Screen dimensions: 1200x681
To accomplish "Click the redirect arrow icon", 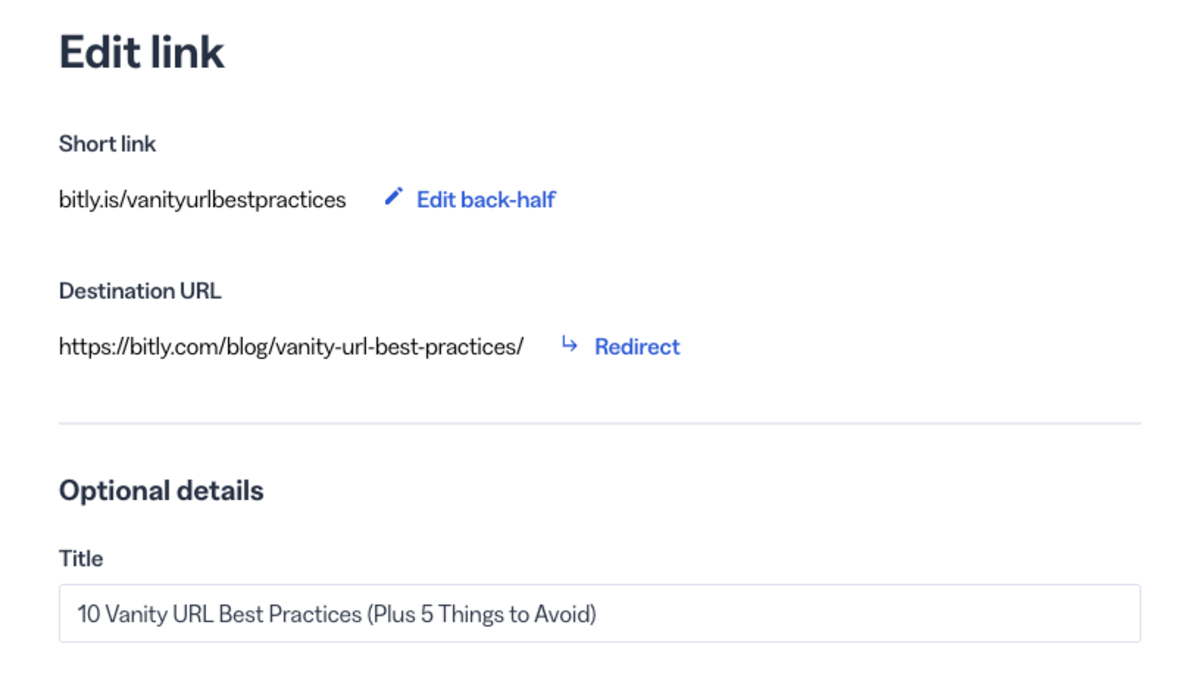I will coord(569,345).
